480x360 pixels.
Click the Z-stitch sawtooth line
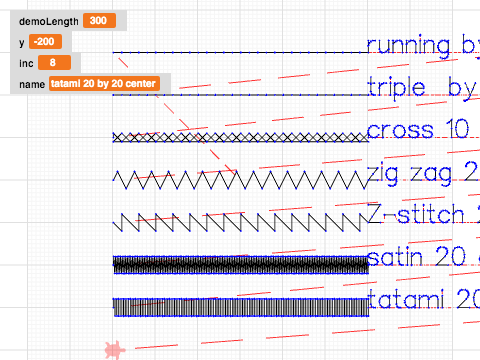click(238, 223)
